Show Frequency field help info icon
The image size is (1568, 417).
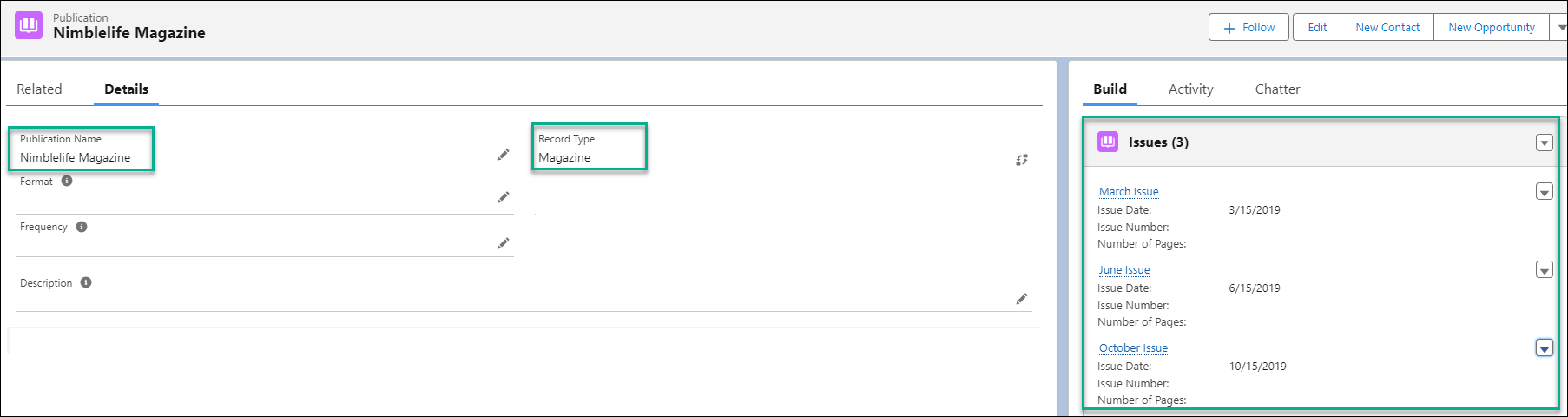click(82, 227)
